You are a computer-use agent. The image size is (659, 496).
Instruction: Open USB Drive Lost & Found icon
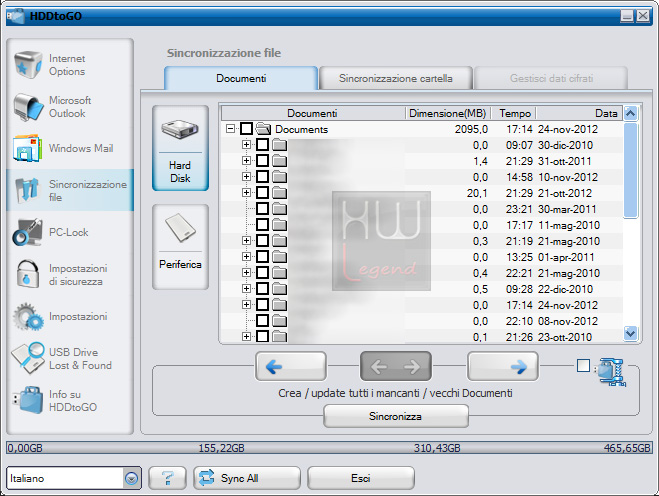pos(28,358)
